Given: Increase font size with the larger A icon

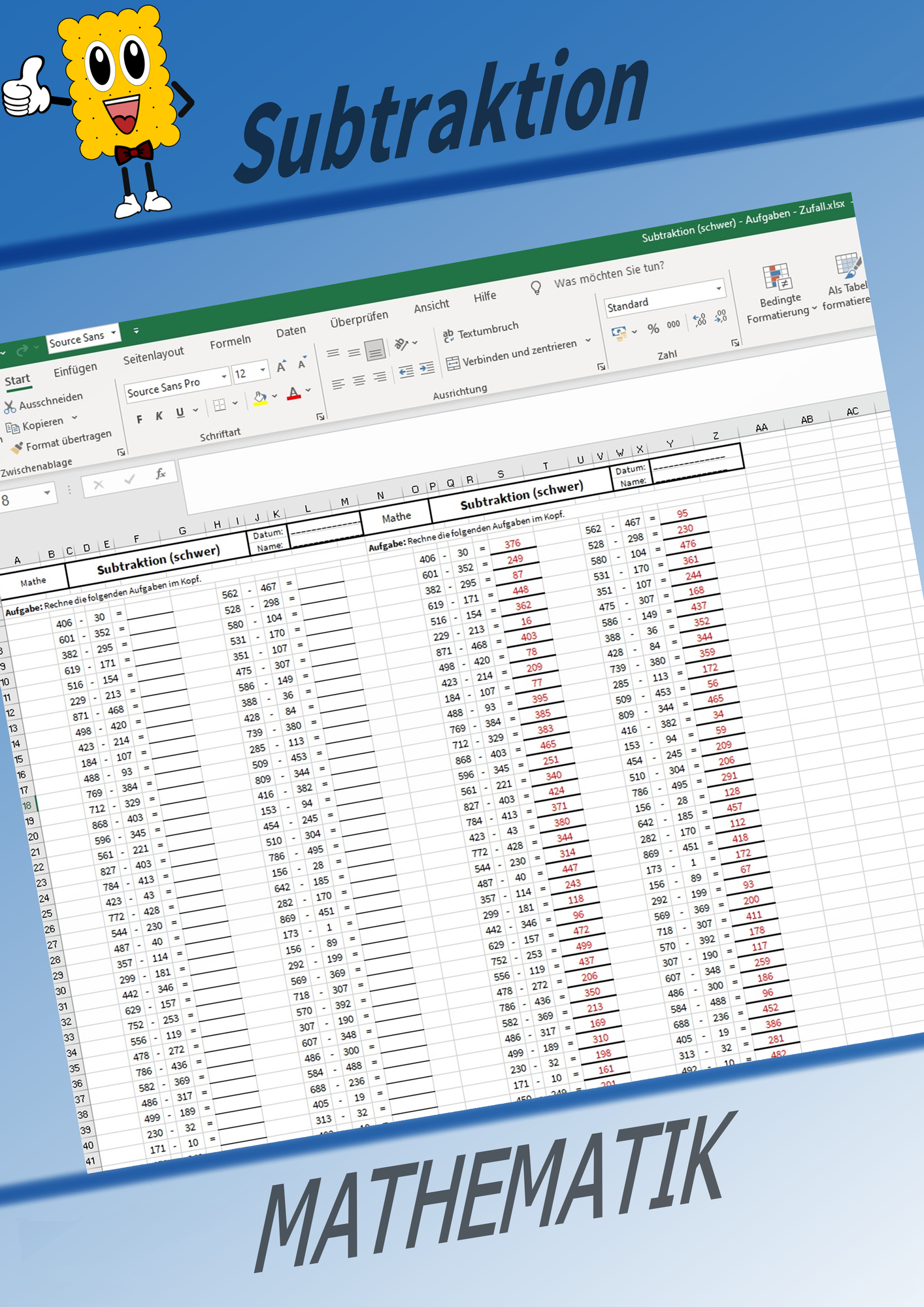Looking at the screenshot, I should click(x=282, y=366).
